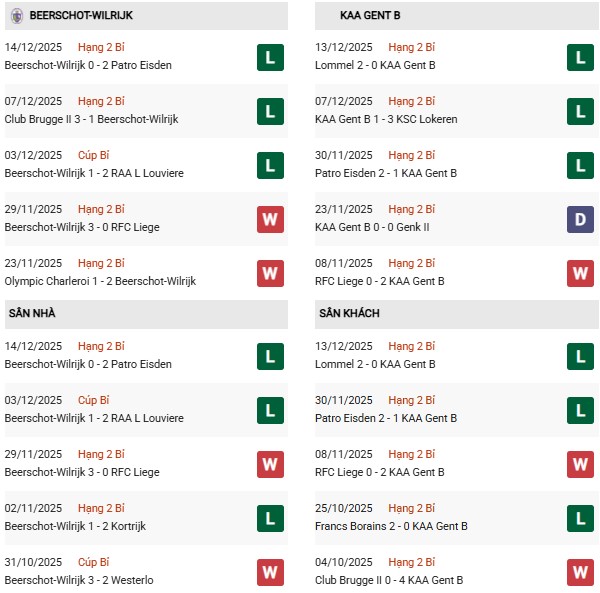Click the D badge for KAA Gent B 0-0 Genk II
600x593 pixels.
pyautogui.click(x=580, y=219)
